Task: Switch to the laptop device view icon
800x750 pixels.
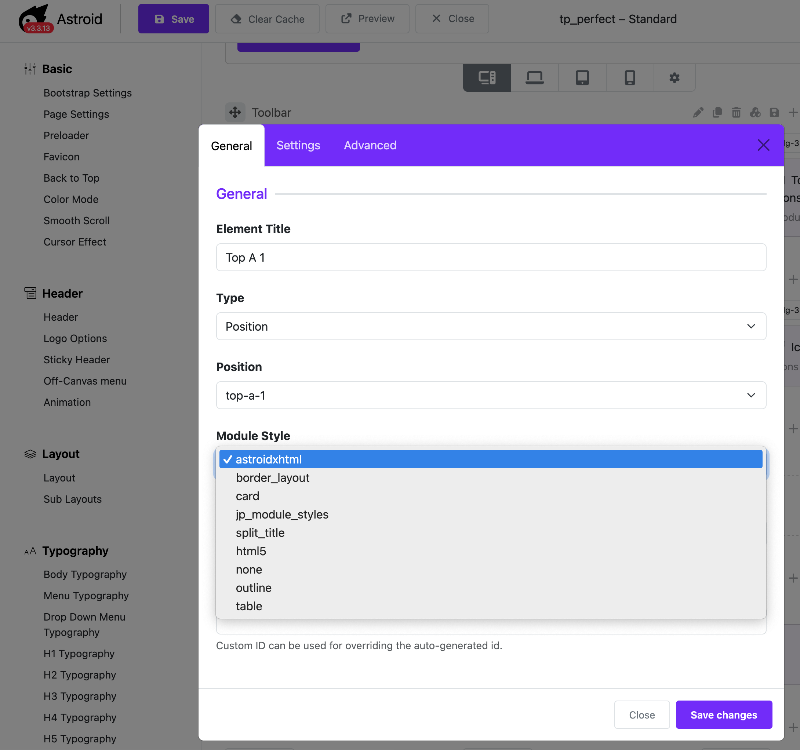Action: click(534, 78)
